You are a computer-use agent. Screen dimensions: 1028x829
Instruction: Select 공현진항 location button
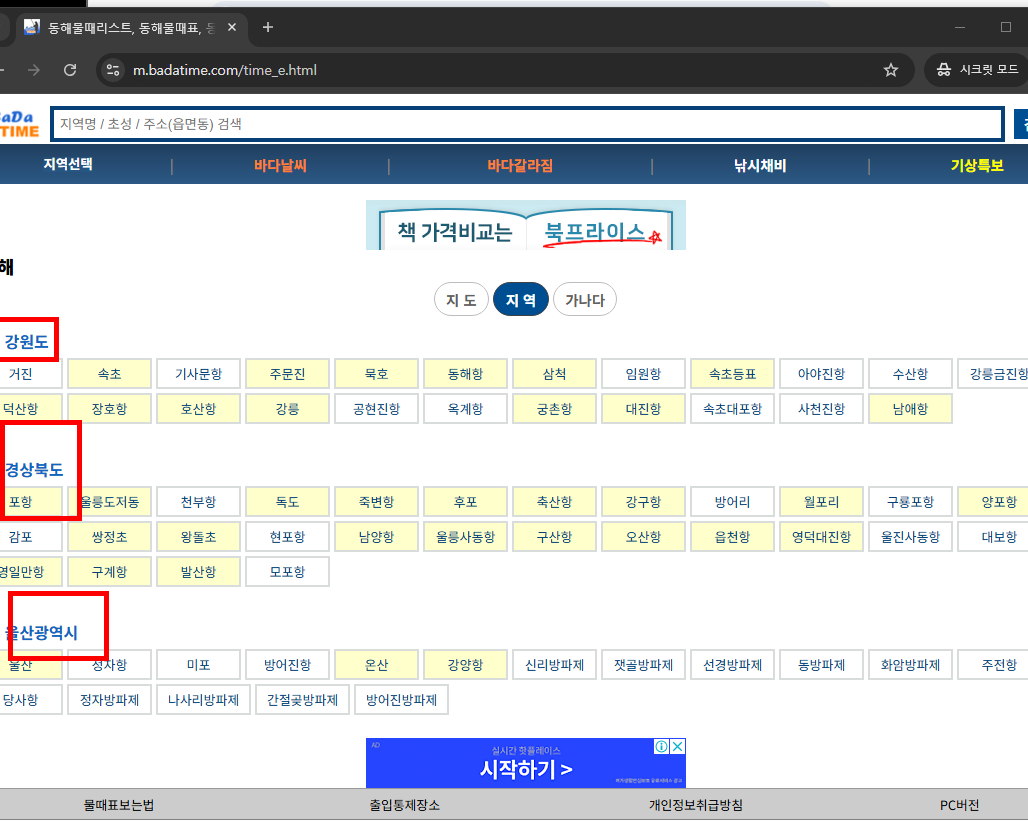coord(376,409)
